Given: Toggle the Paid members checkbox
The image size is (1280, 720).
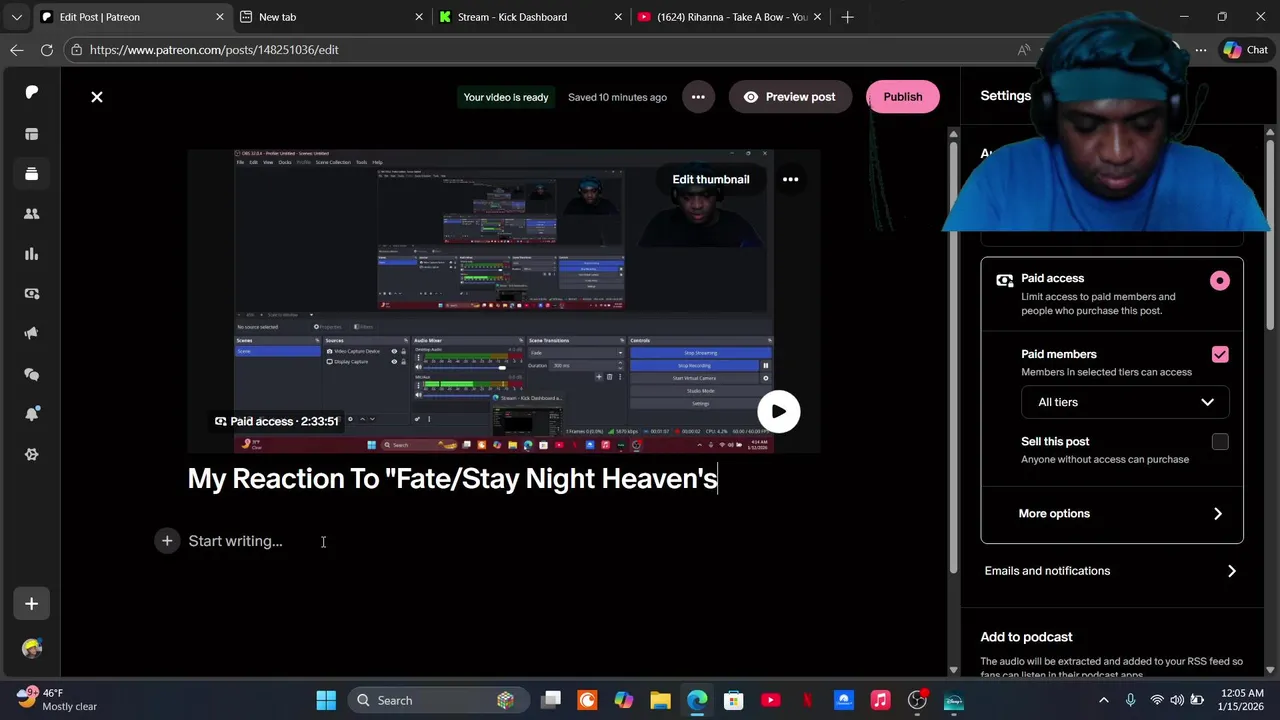Looking at the screenshot, I should point(1220,354).
